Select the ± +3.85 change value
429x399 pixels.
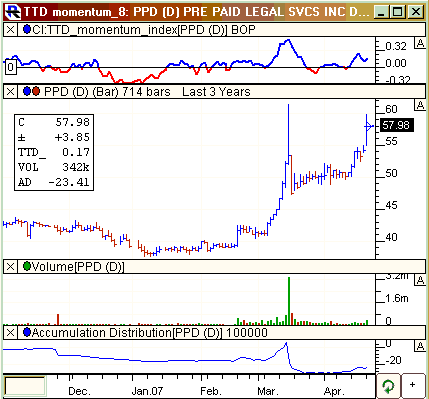(x=72, y=137)
